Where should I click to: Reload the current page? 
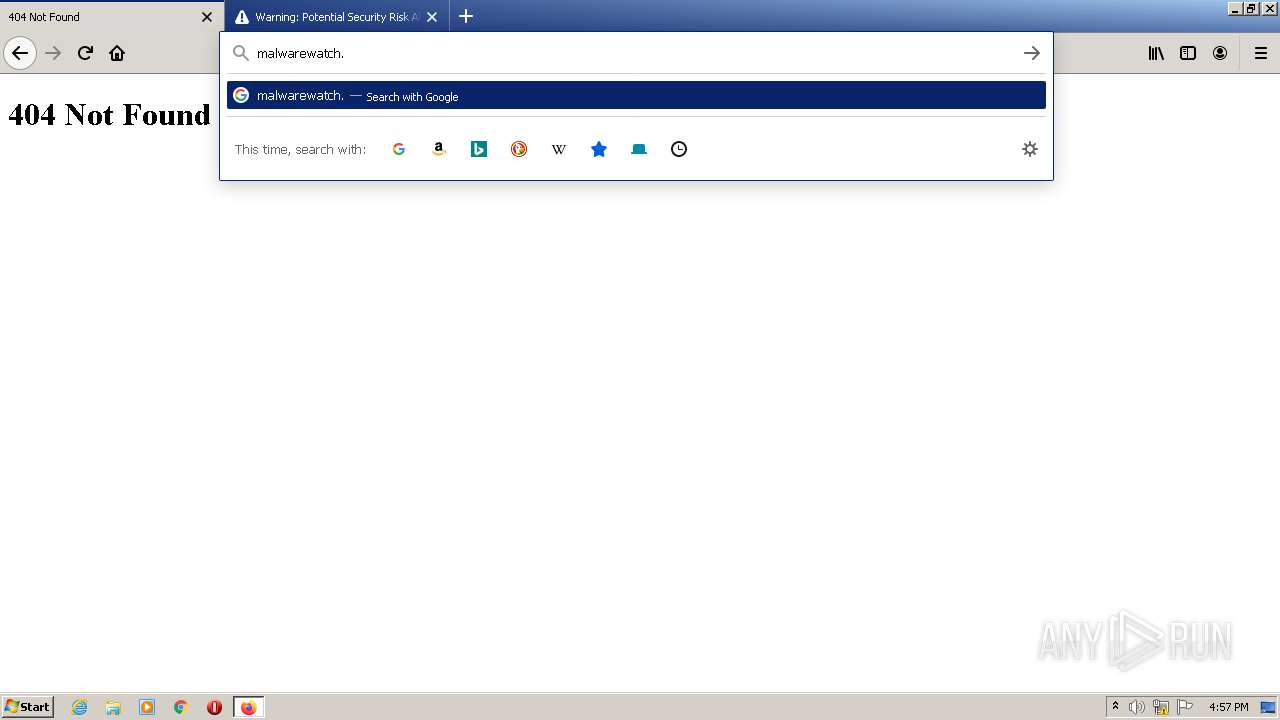[85, 53]
